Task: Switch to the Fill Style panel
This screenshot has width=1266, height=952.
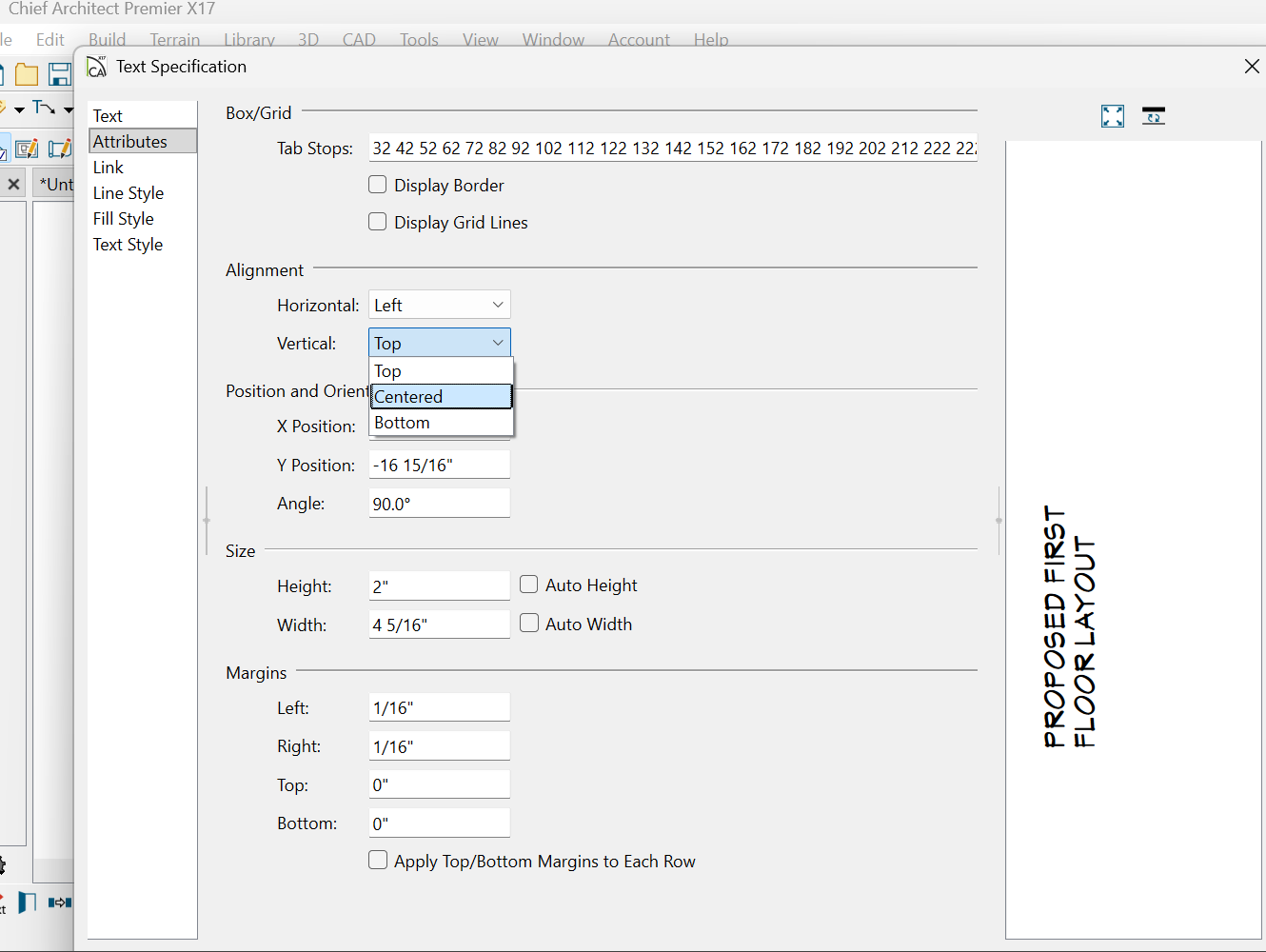Action: [x=143, y=218]
